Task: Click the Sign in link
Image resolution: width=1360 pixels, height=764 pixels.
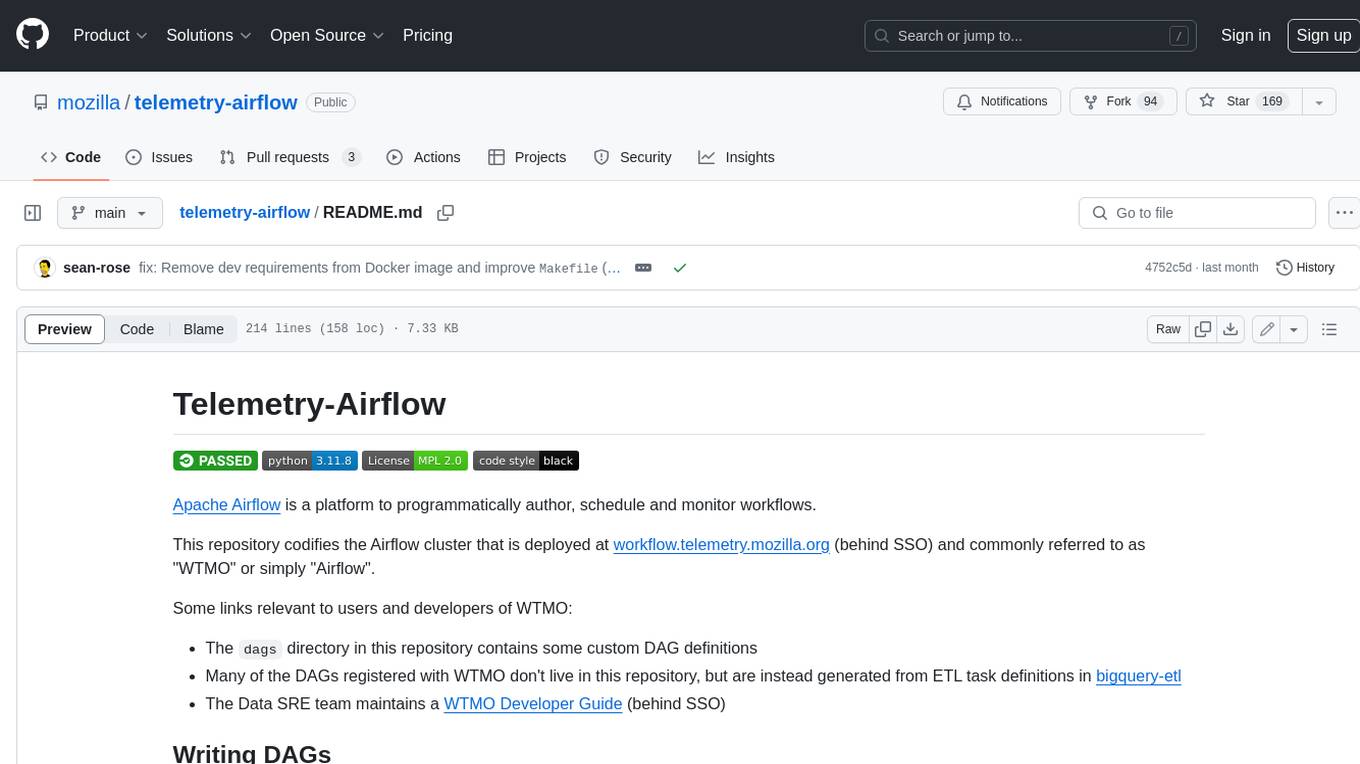Action: [x=1245, y=35]
